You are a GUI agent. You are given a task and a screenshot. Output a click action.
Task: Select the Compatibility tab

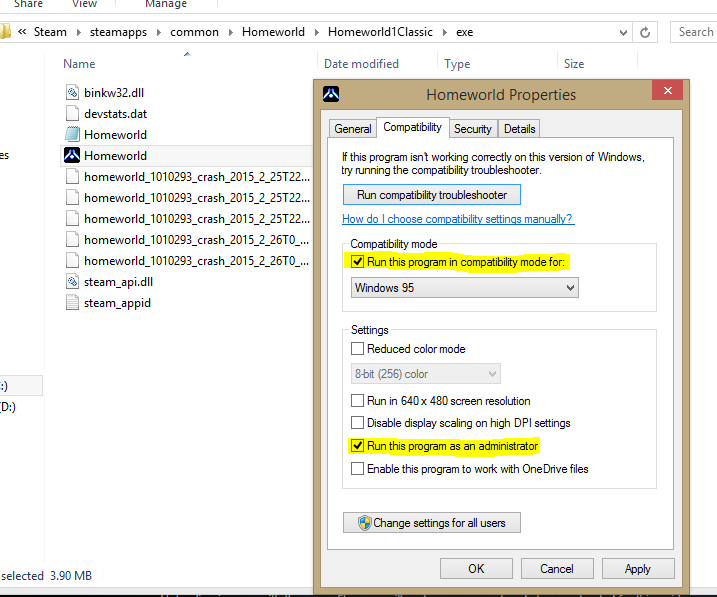[x=412, y=127]
